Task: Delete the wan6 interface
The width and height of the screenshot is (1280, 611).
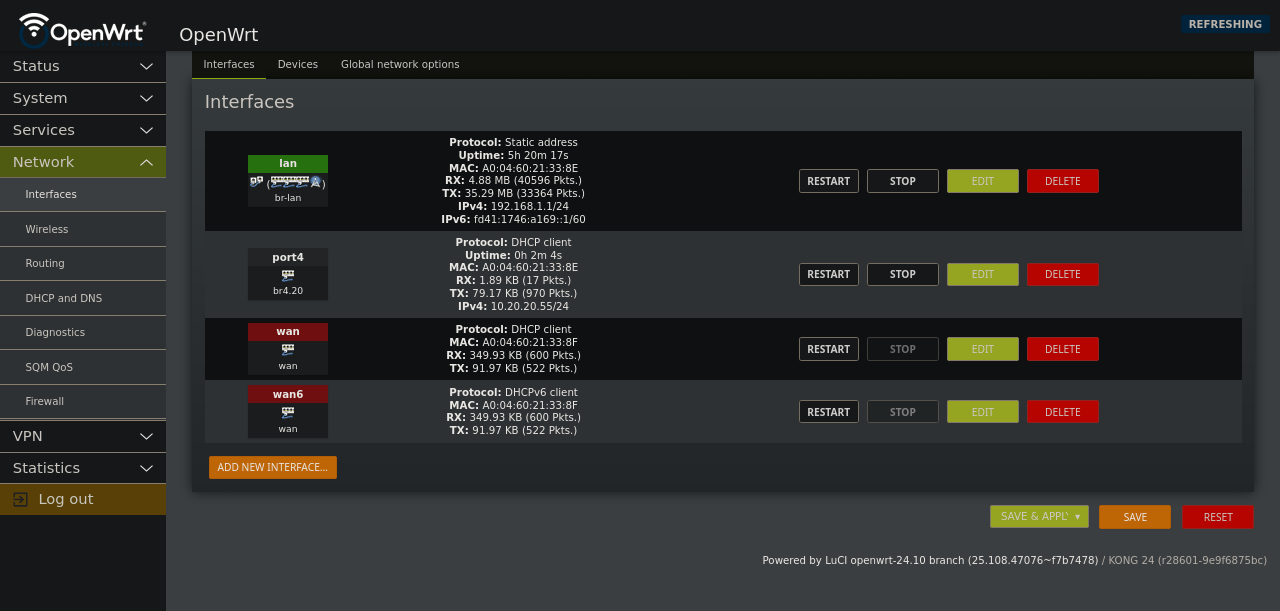Action: [x=1063, y=412]
